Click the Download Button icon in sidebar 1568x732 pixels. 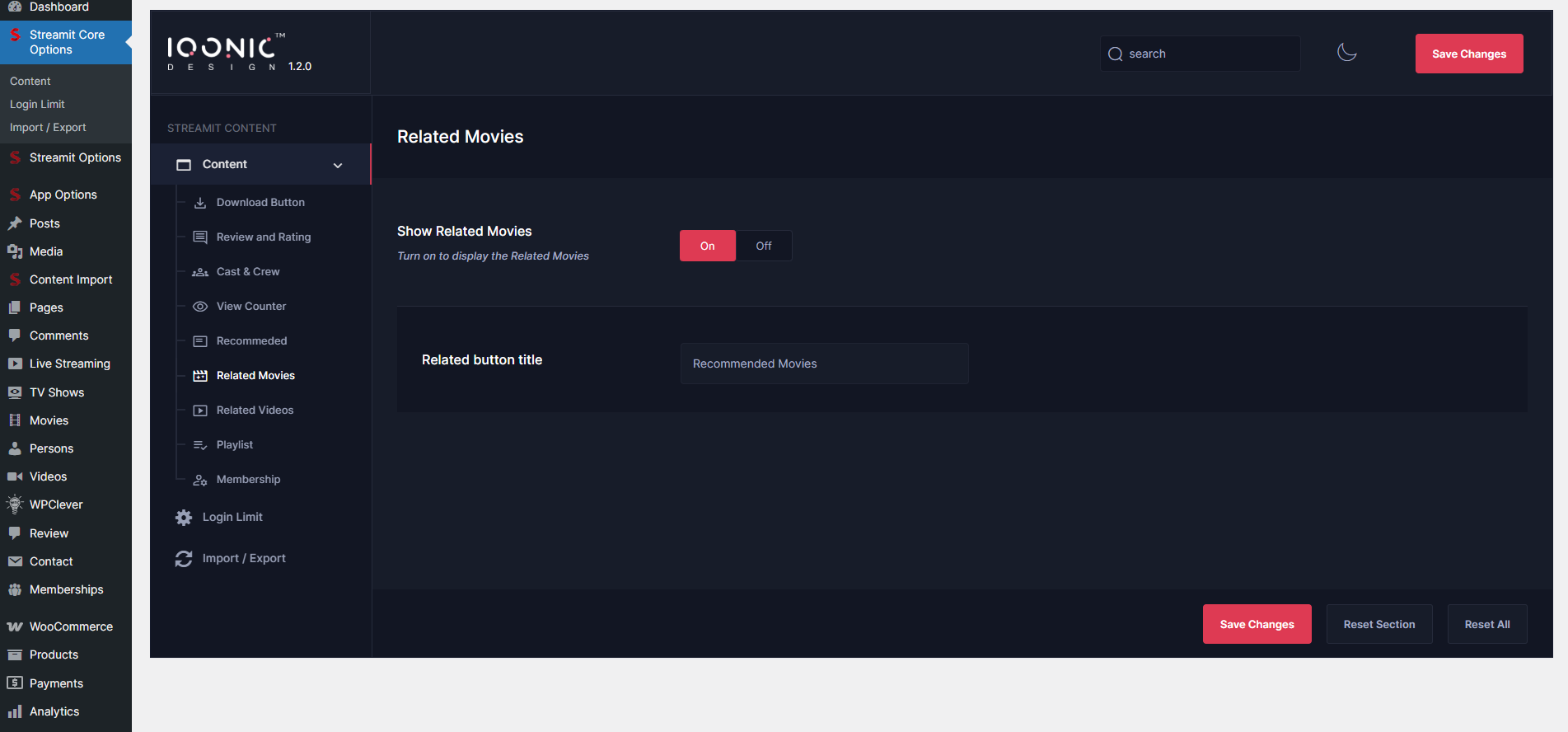(x=200, y=203)
